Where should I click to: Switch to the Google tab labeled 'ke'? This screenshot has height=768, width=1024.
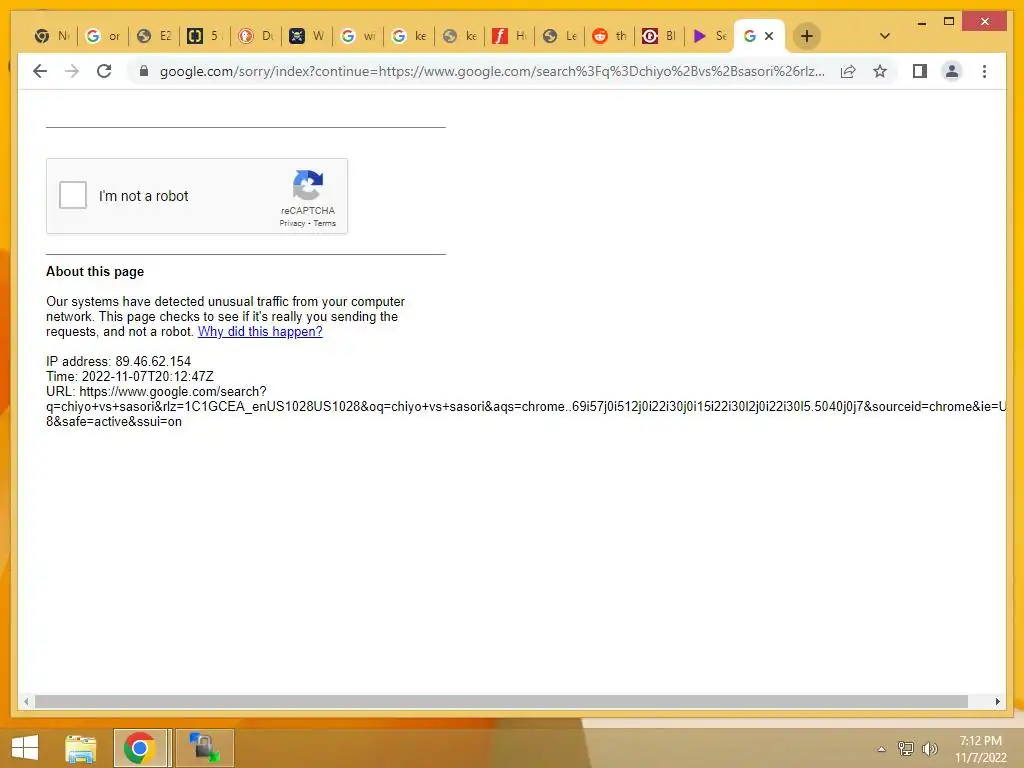click(409, 36)
